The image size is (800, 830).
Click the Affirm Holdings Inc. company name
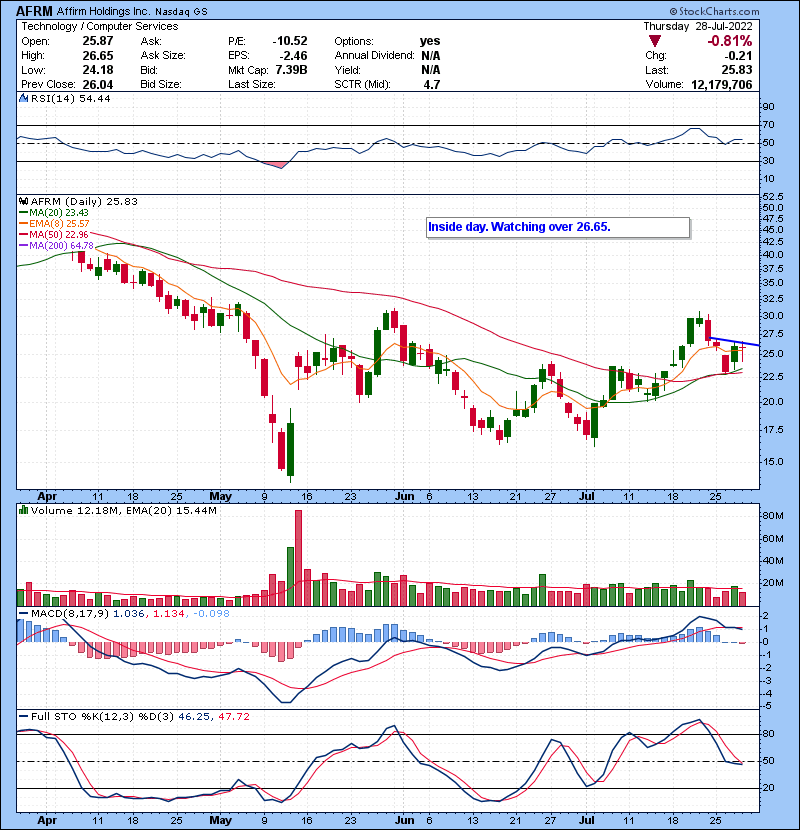pos(103,11)
